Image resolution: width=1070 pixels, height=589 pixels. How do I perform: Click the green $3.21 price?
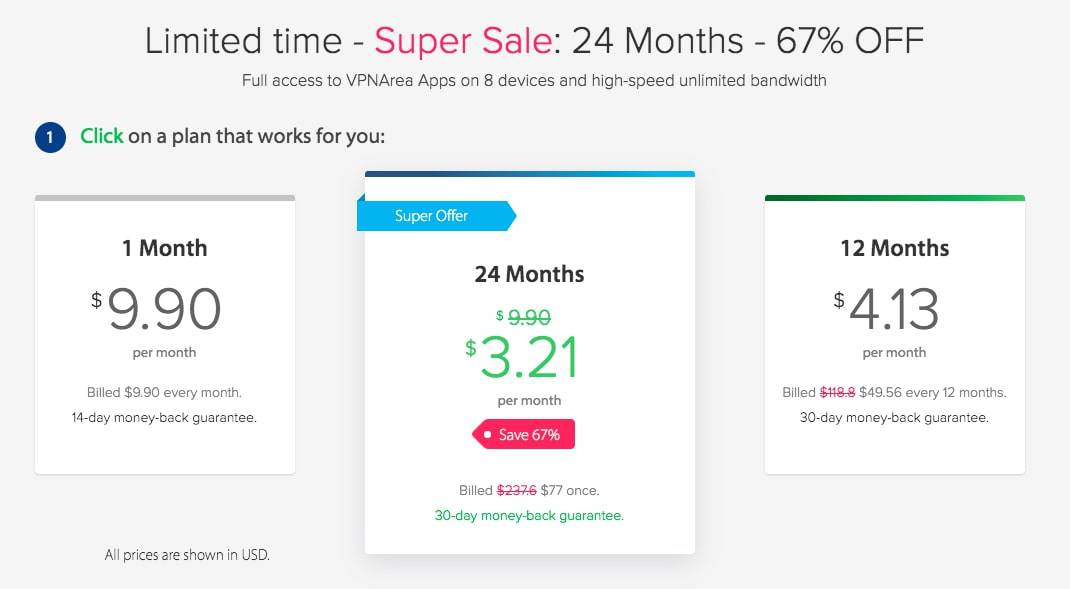(x=522, y=356)
